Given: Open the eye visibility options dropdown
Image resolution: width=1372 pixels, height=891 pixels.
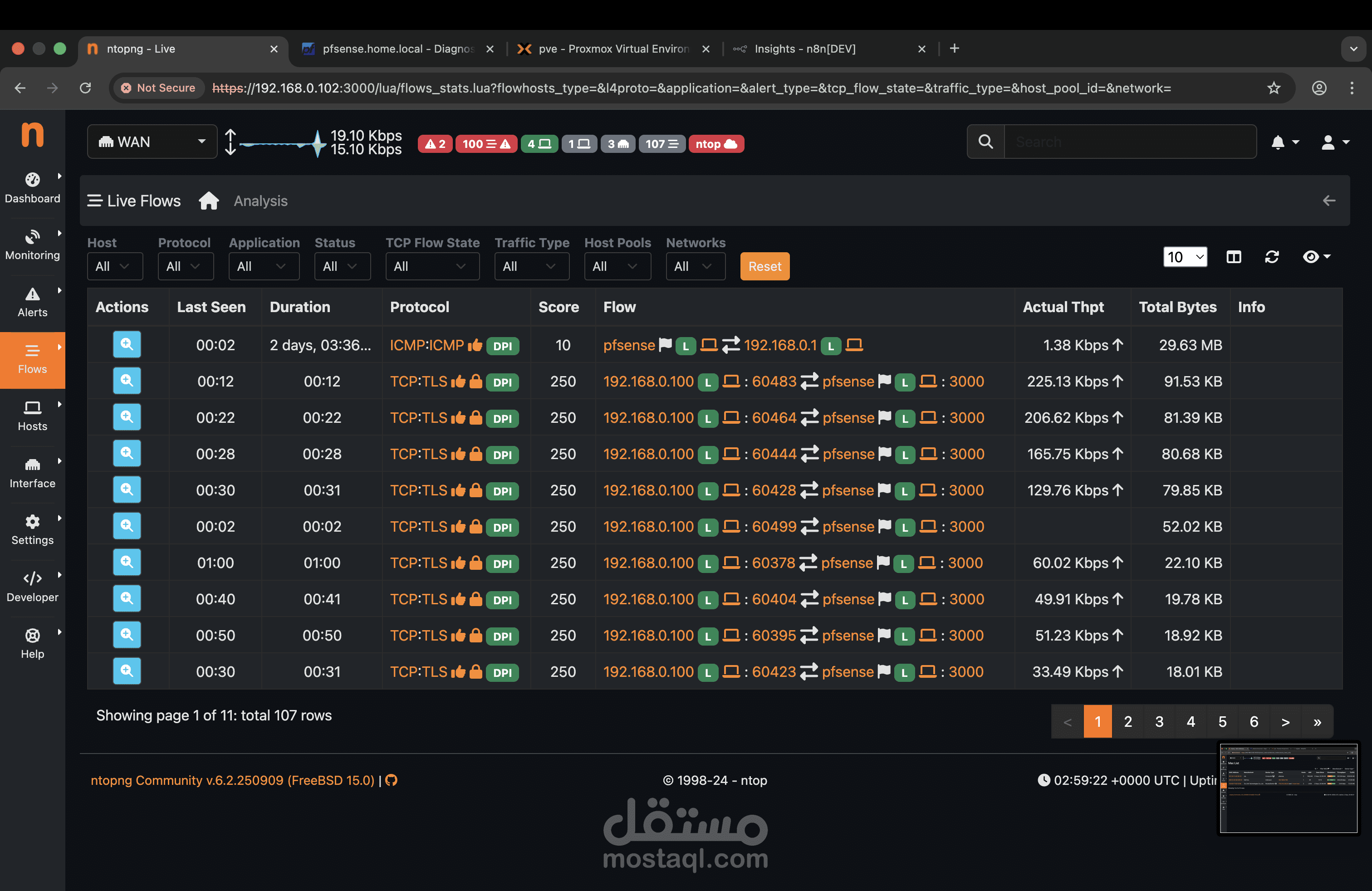Looking at the screenshot, I should click(1317, 257).
